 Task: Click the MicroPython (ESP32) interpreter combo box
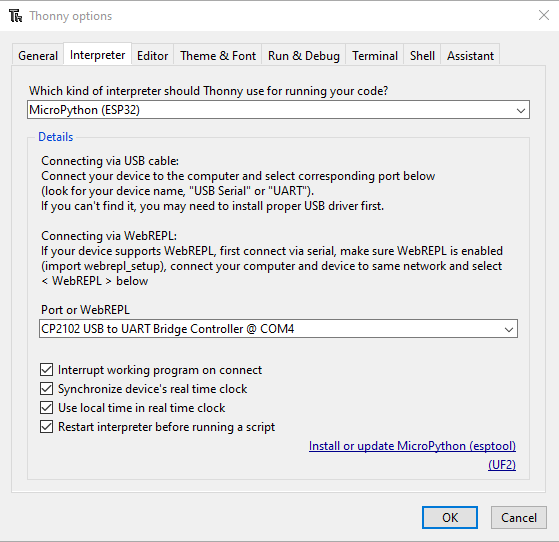[x=278, y=110]
